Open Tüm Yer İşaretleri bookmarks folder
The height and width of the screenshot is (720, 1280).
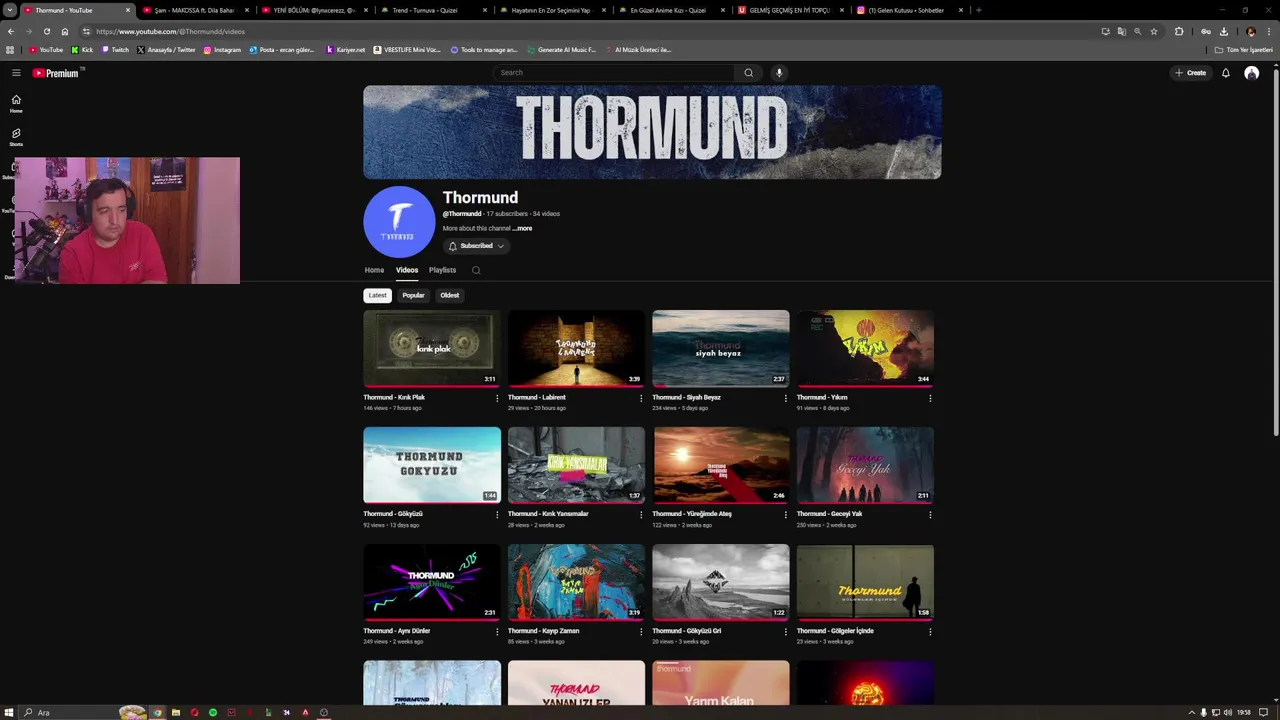[x=1244, y=49]
